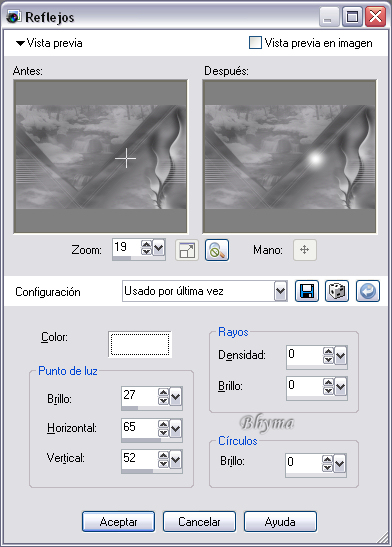This screenshot has width=392, height=547.
Task: Select the Mano pan tool icon
Action: click(305, 250)
